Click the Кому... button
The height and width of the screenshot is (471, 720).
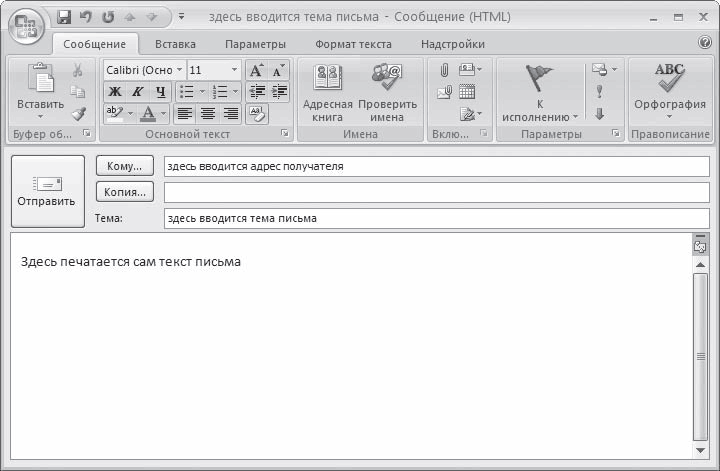(x=124, y=166)
